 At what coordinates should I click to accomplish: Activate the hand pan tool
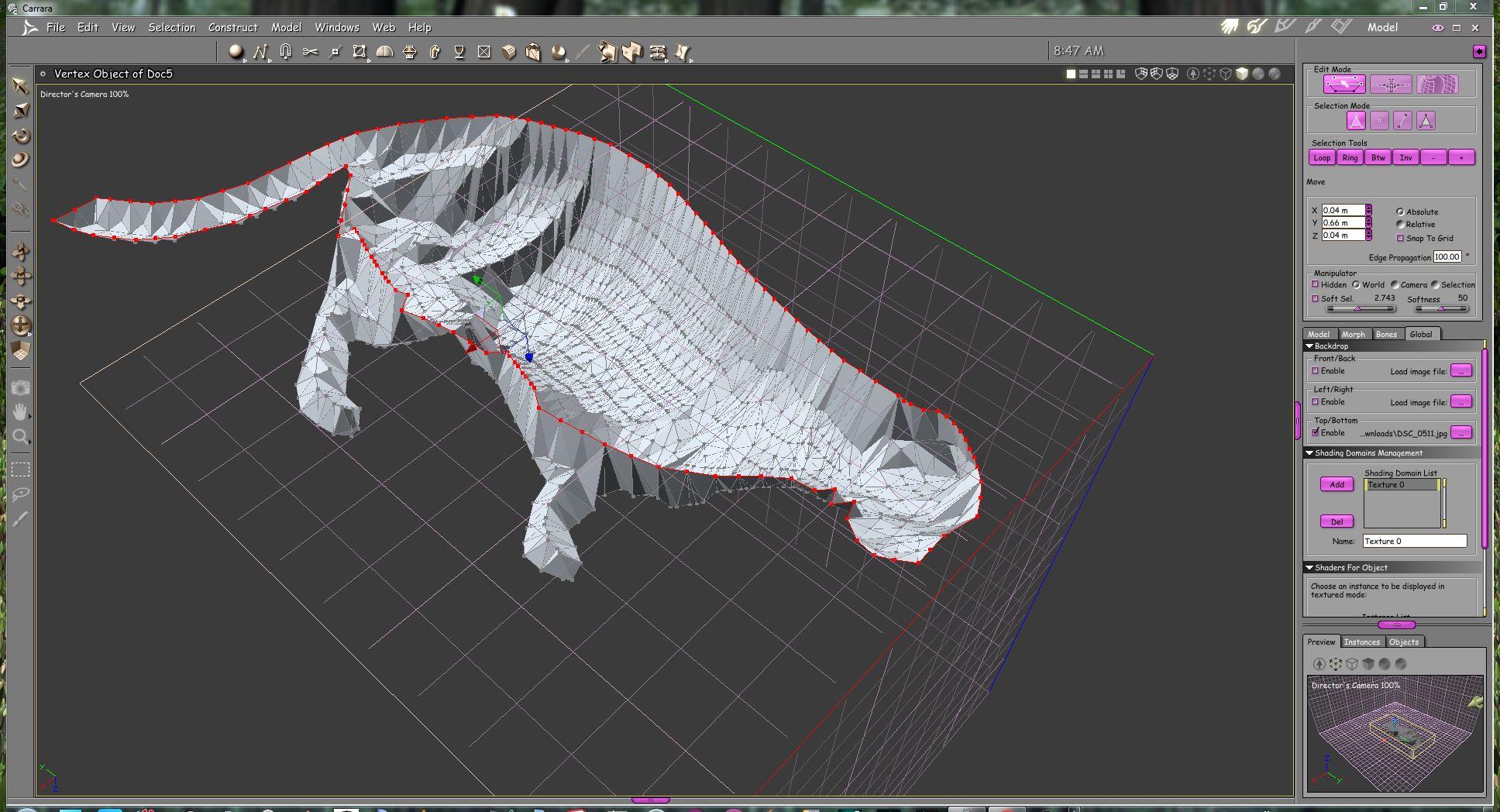click(x=21, y=411)
